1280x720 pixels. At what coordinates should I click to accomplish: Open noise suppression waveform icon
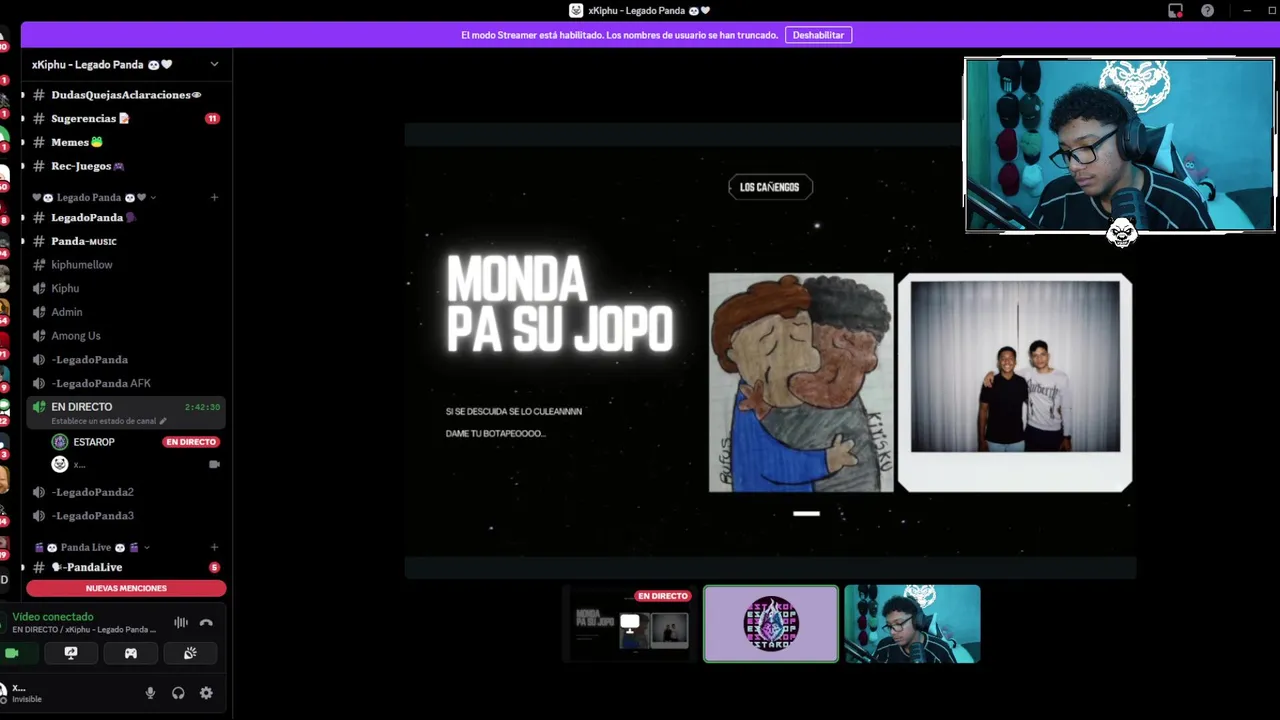click(x=181, y=623)
